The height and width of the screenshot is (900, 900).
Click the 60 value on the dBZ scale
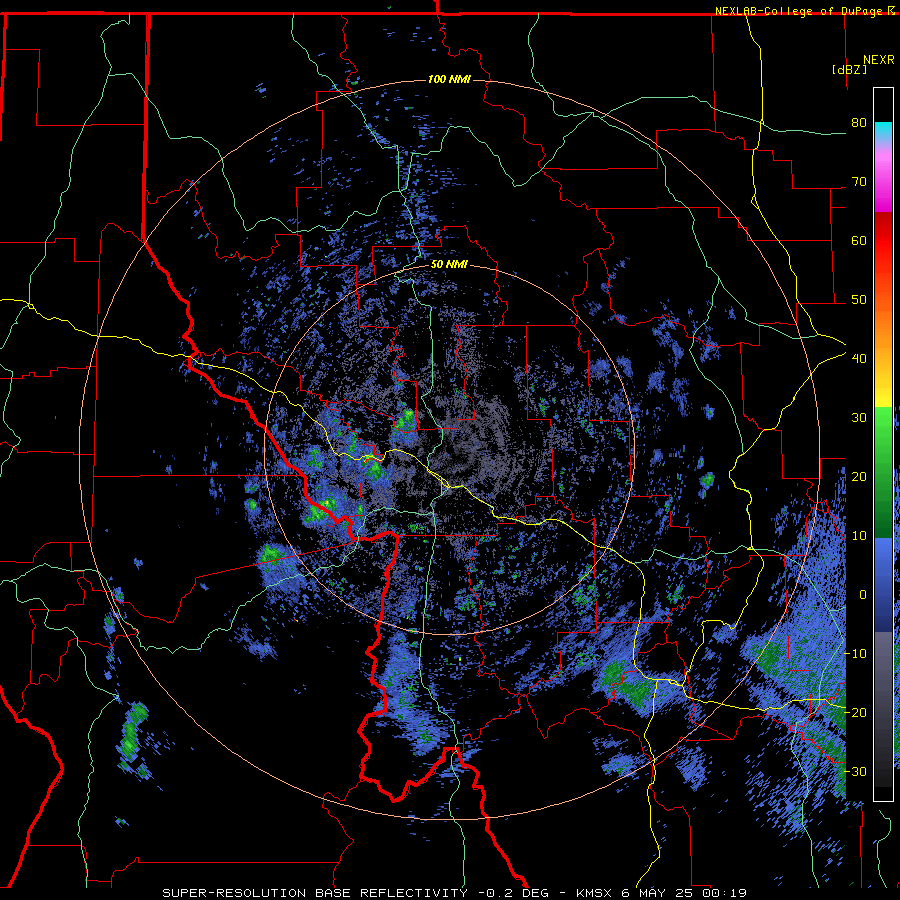pos(859,240)
